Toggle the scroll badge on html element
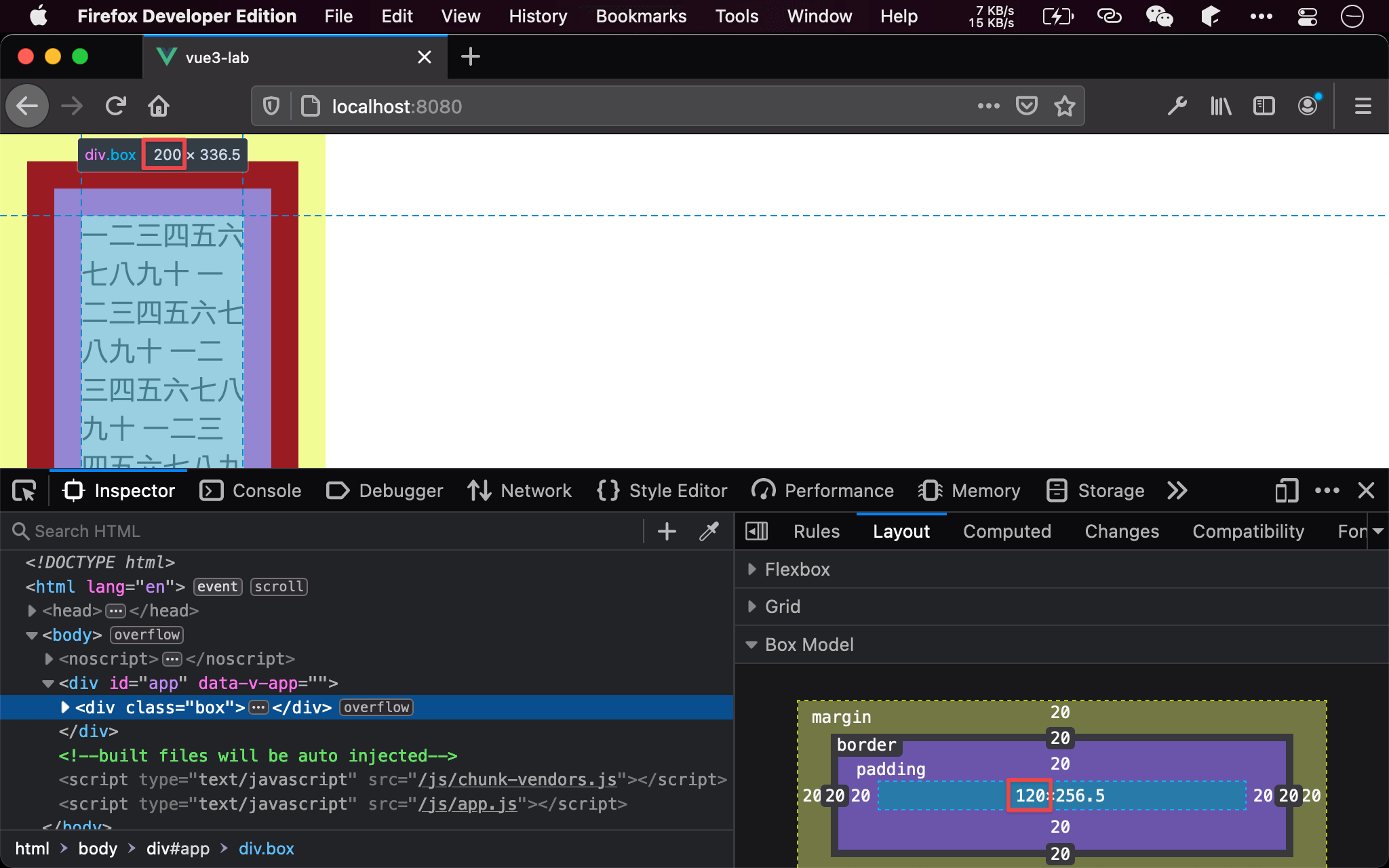Viewport: 1389px width, 868px height. point(279,587)
